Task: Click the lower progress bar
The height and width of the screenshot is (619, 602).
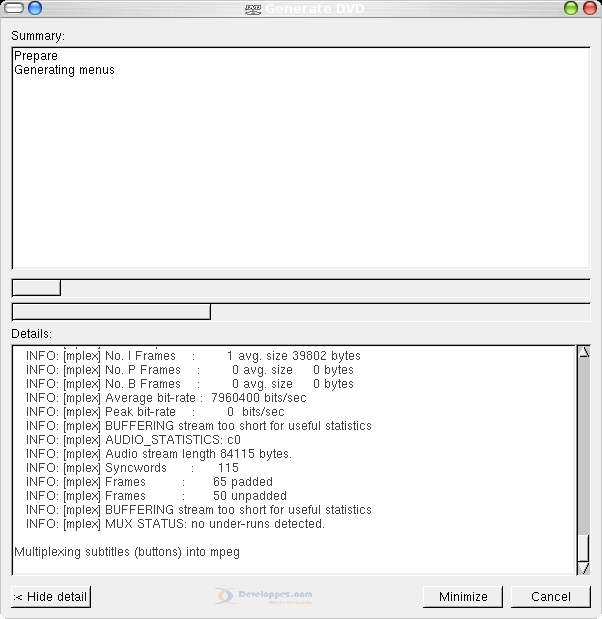Action: 300,312
